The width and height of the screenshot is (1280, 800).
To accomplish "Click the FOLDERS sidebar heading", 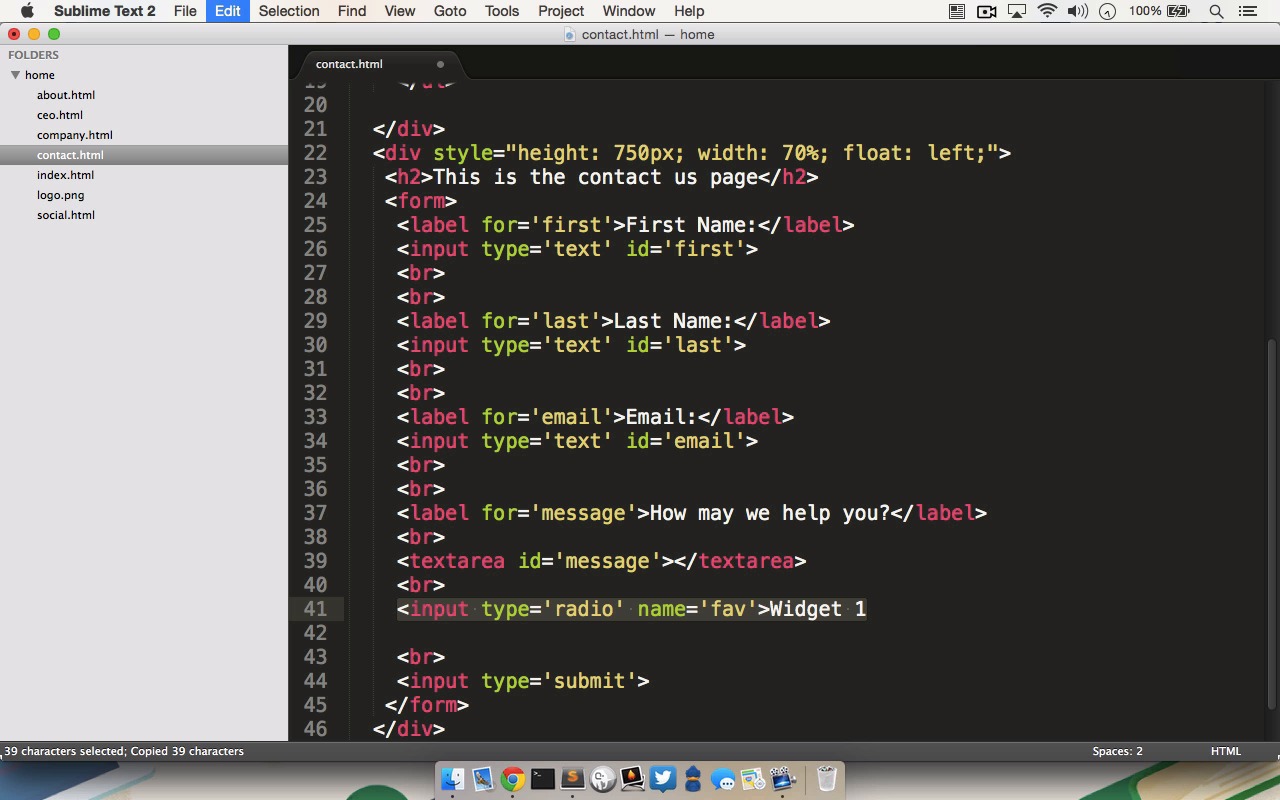I will click(x=34, y=55).
